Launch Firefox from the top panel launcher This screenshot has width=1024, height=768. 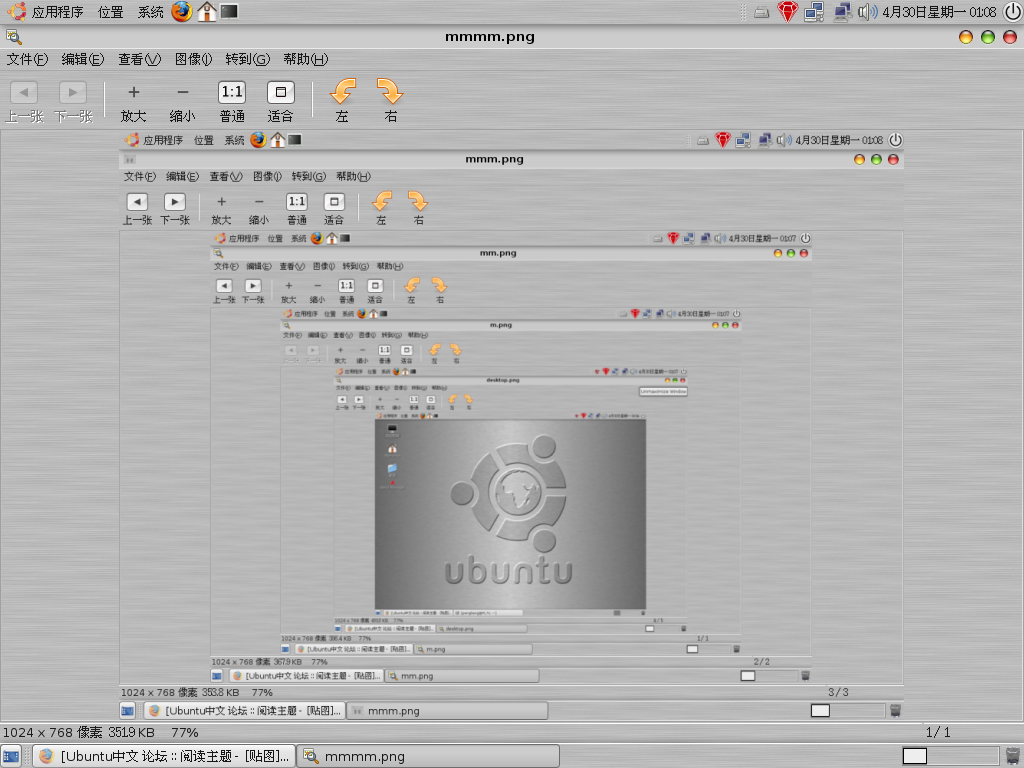(182, 12)
